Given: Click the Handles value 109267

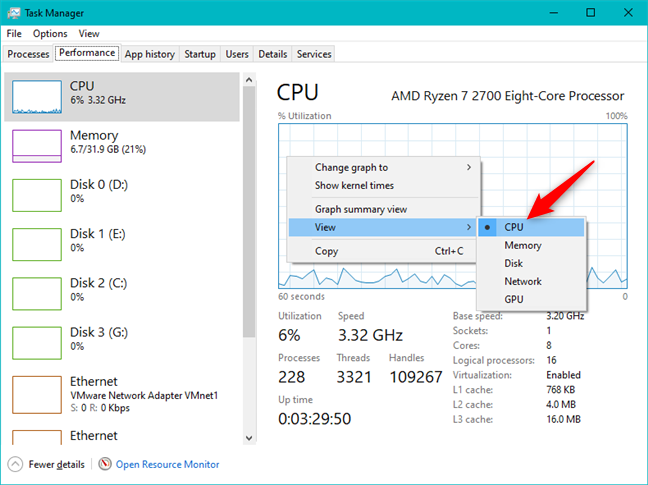Looking at the screenshot, I should click(416, 377).
